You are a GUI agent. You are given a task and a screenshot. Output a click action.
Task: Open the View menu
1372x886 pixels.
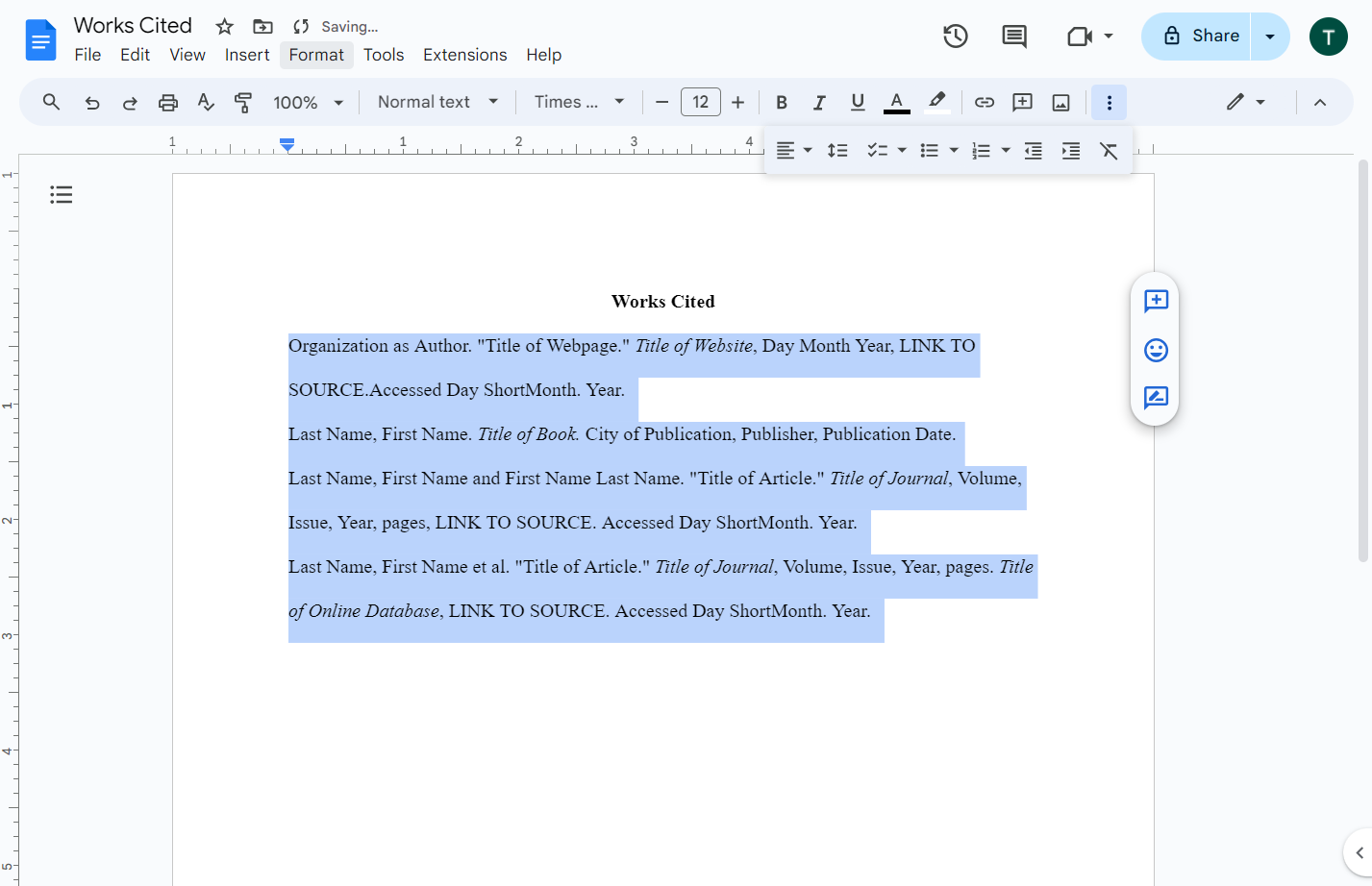(187, 55)
